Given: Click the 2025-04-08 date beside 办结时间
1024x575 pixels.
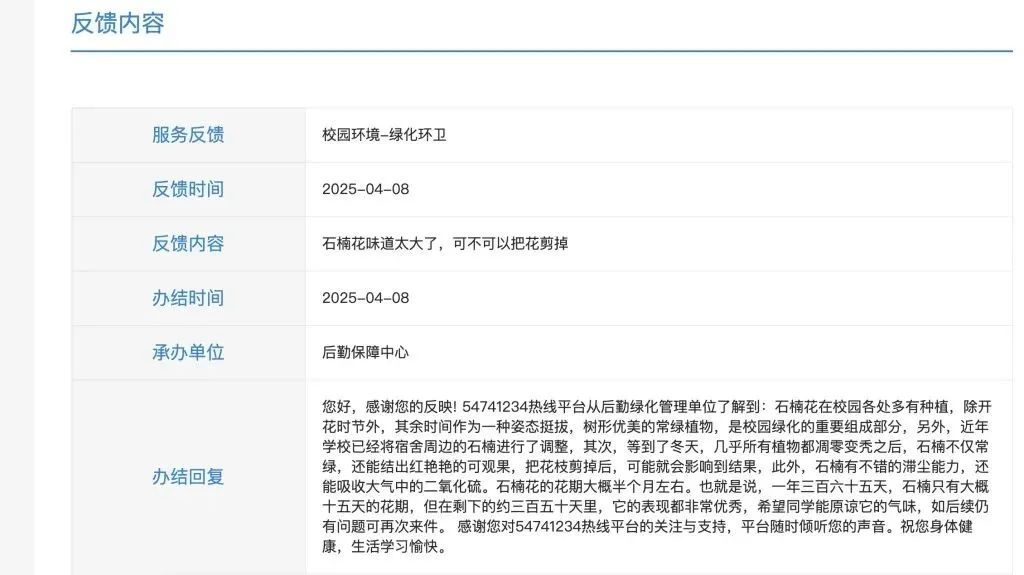Looking at the screenshot, I should pyautogui.click(x=366, y=298).
